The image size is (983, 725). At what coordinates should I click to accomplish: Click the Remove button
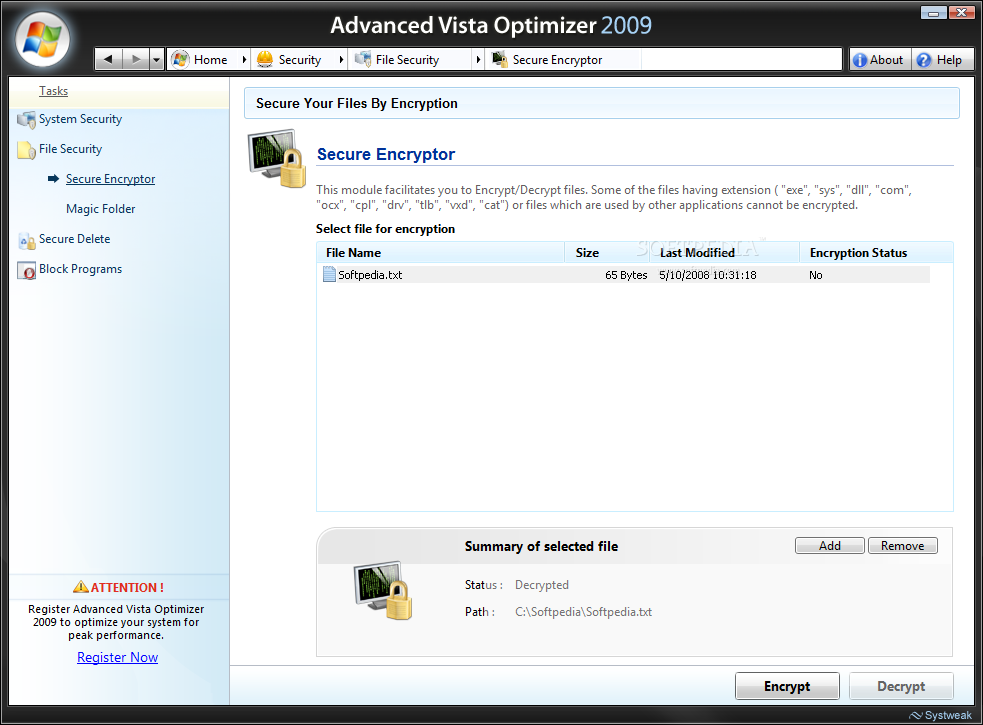(x=903, y=546)
